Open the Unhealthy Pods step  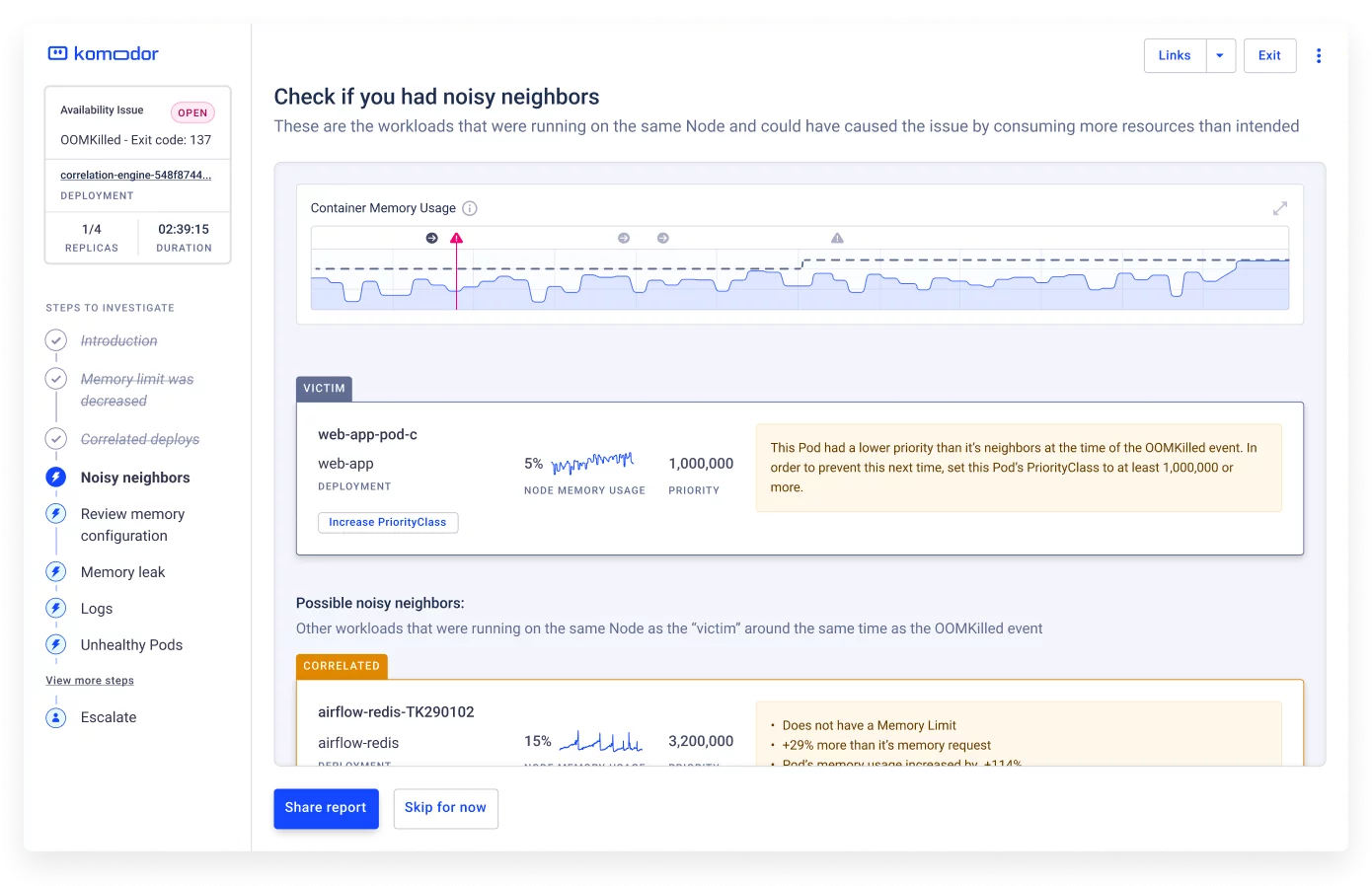tap(131, 645)
